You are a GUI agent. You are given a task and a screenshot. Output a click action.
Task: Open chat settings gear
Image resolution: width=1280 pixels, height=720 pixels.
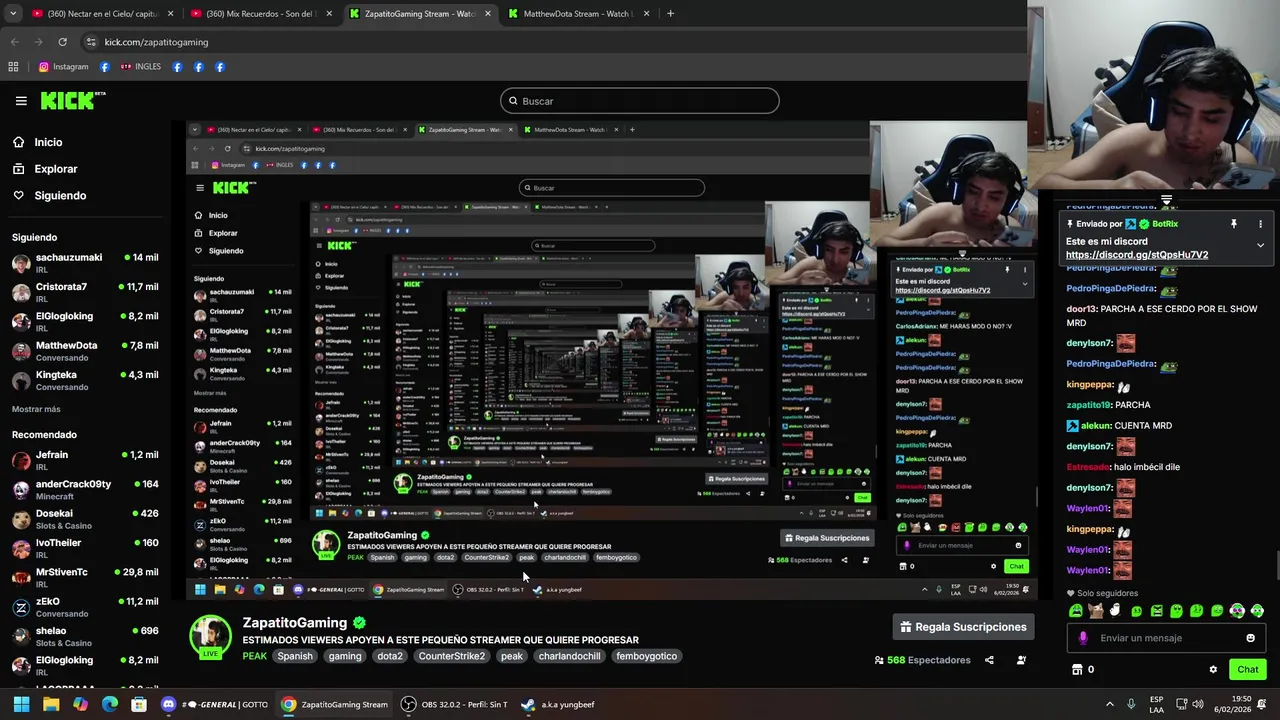coord(1213,670)
